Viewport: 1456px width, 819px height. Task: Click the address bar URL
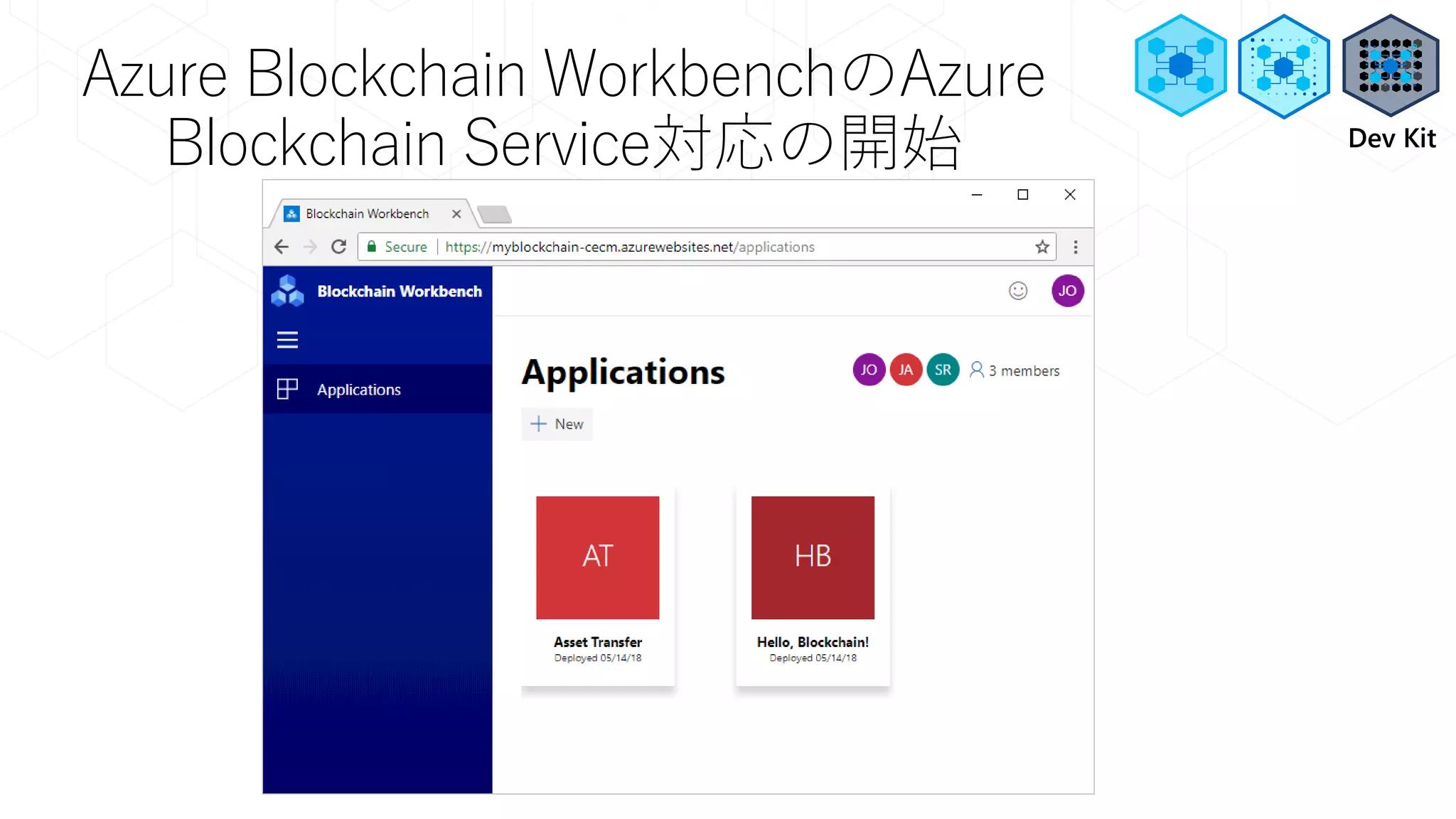630,247
